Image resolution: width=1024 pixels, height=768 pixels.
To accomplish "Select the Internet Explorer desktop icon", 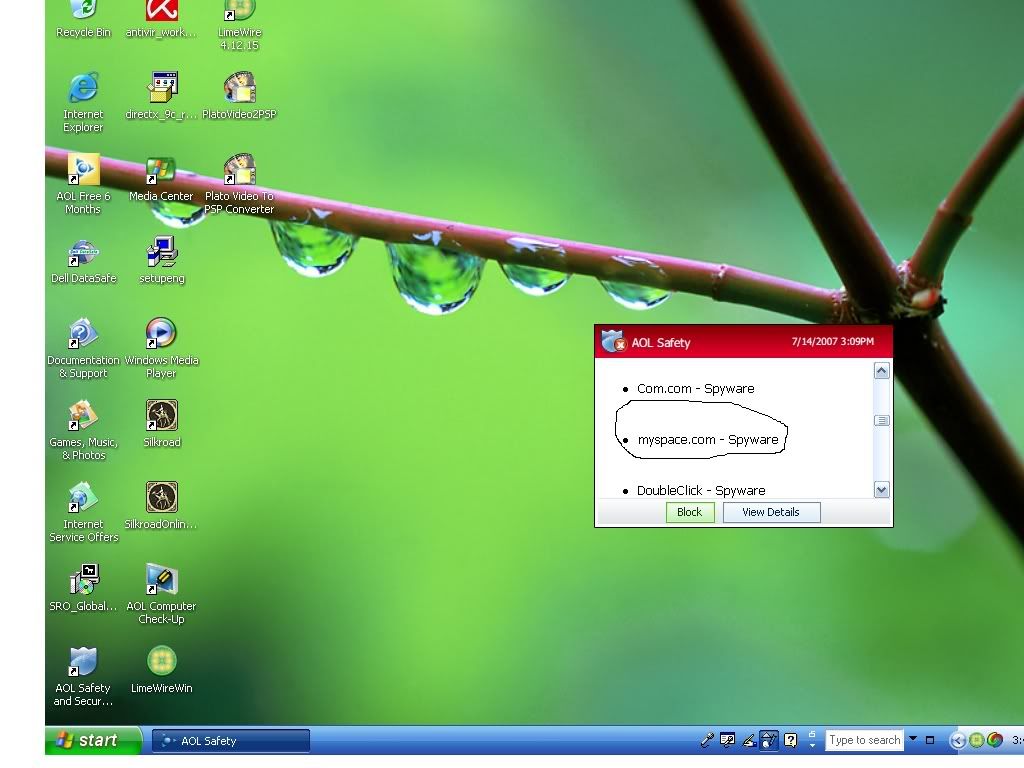I will (x=84, y=88).
